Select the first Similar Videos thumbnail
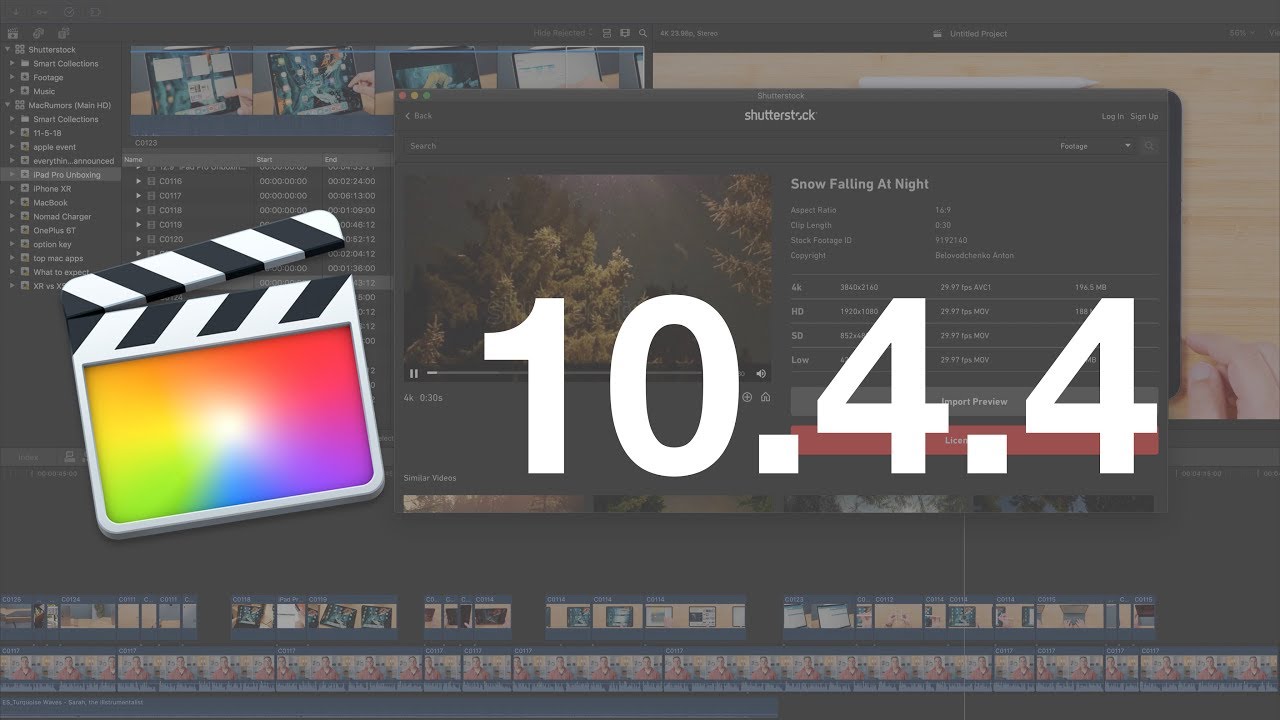1280x720 pixels. [494, 504]
